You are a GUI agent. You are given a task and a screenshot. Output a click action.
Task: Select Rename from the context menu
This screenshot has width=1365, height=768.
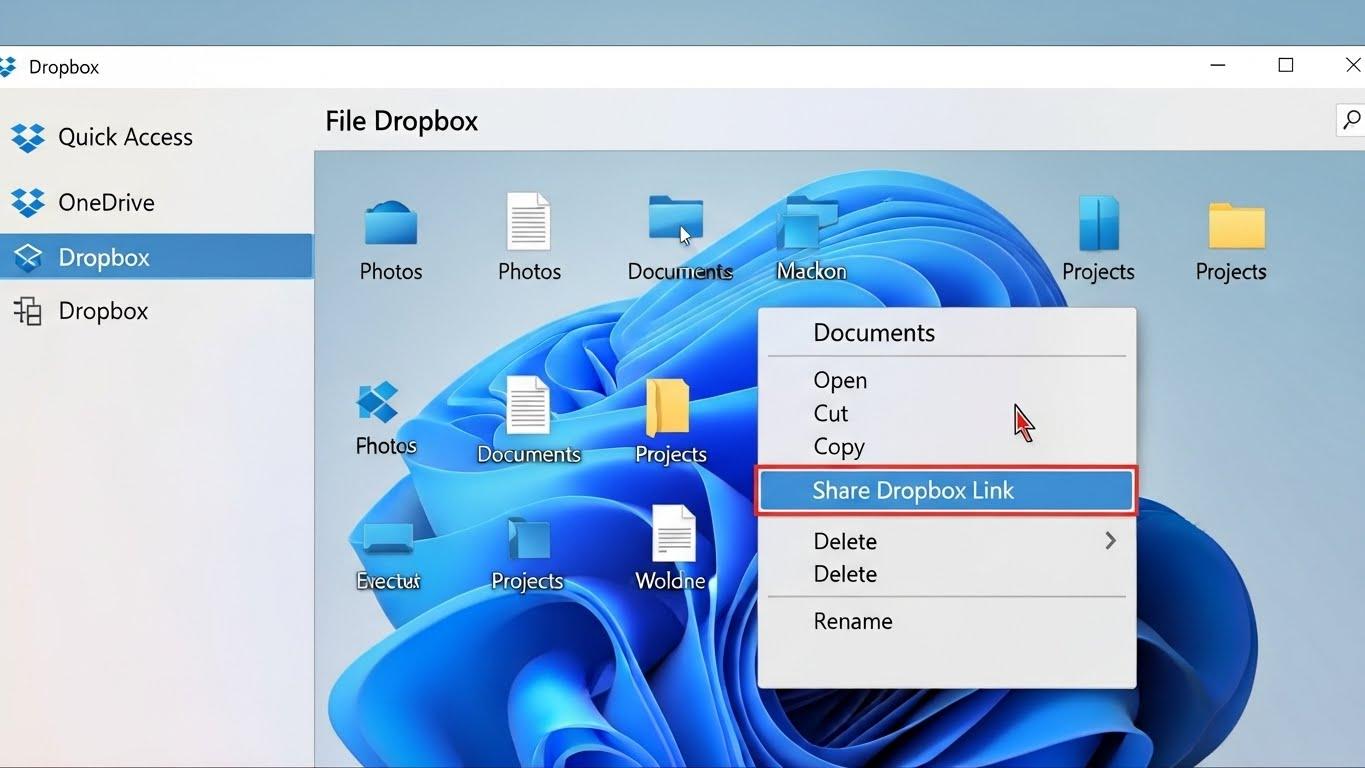coord(852,620)
